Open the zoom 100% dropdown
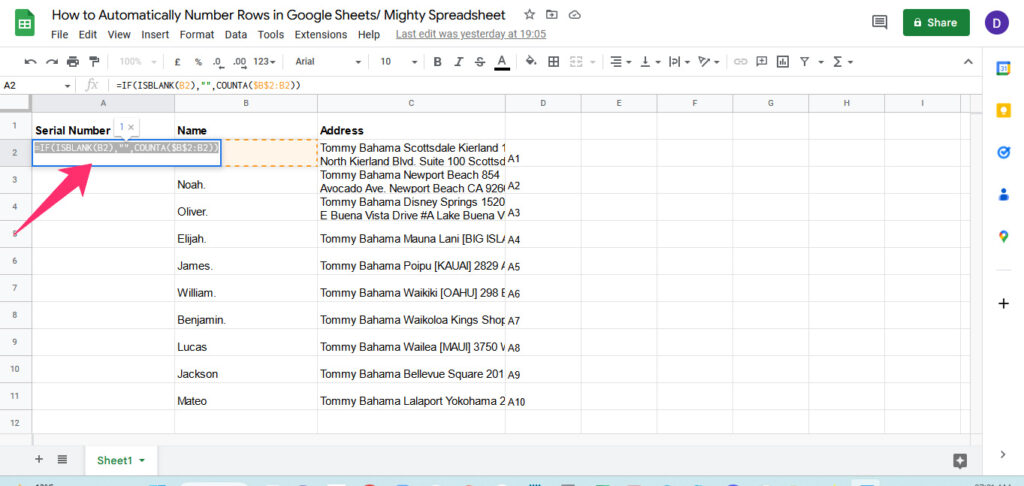Image resolution: width=1024 pixels, height=486 pixels. click(x=138, y=61)
